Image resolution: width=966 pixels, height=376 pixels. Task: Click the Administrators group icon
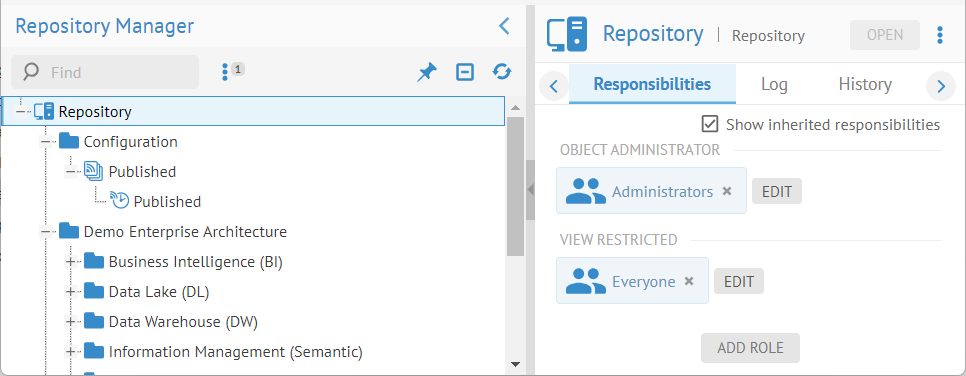(x=585, y=191)
